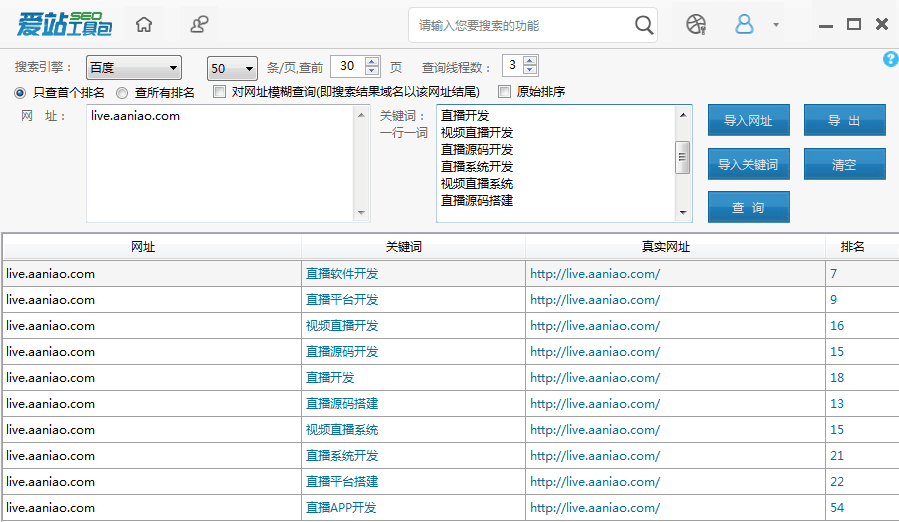Click the 查询 button
899x522 pixels.
click(x=749, y=207)
